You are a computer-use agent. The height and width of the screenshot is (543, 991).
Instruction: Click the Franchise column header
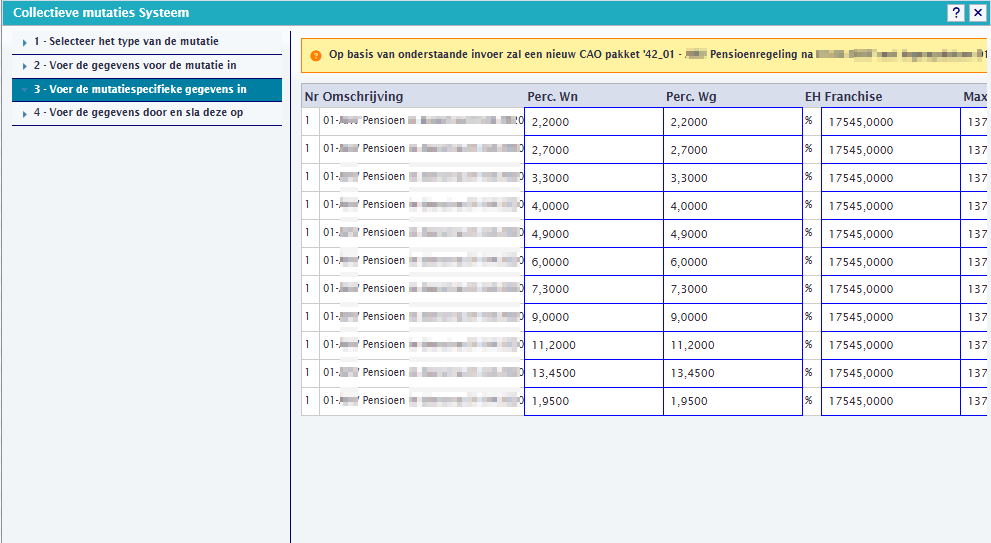coord(853,97)
